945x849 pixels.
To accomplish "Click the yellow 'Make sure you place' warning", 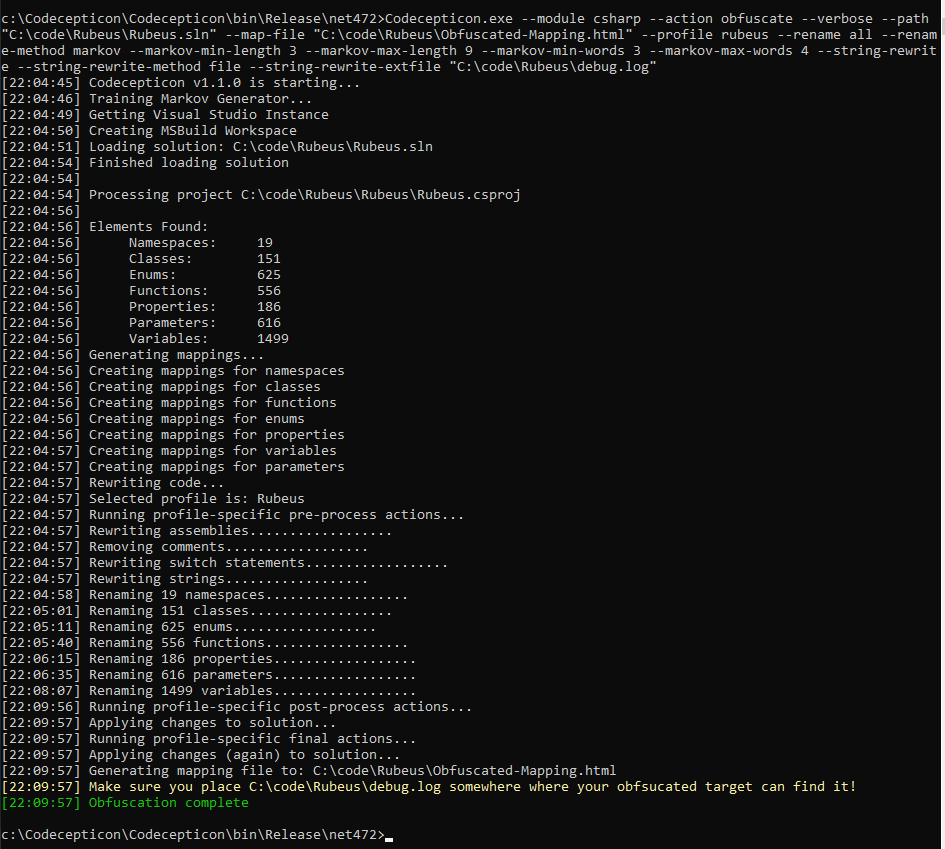I will pos(429,787).
